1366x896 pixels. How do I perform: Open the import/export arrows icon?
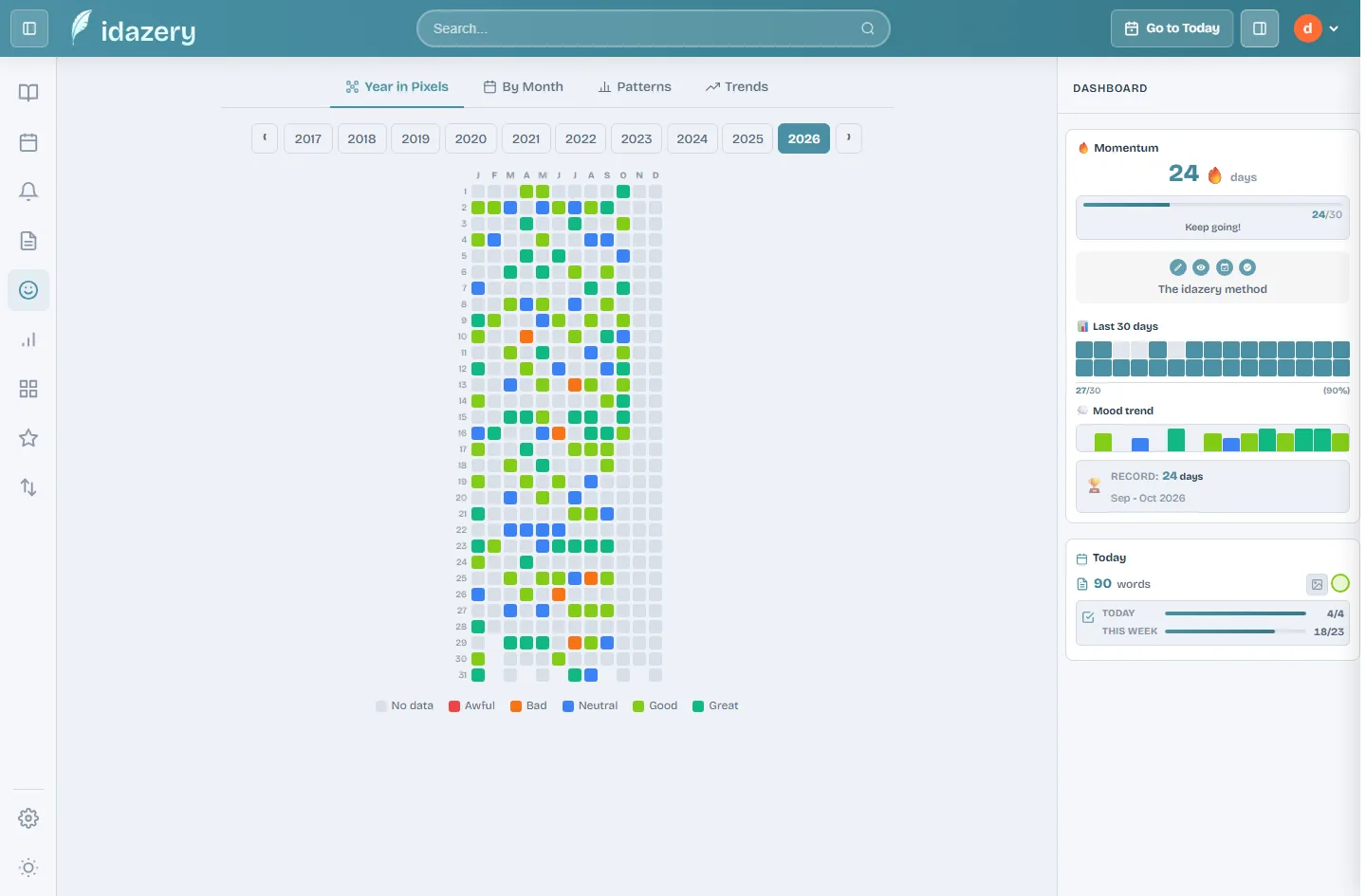coord(28,487)
